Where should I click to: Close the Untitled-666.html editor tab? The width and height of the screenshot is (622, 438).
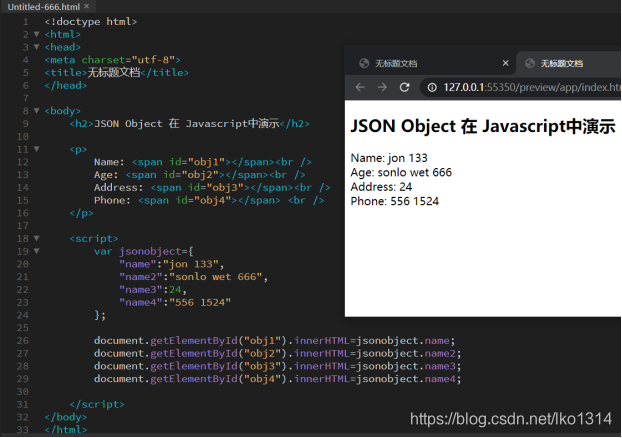tap(86, 6)
